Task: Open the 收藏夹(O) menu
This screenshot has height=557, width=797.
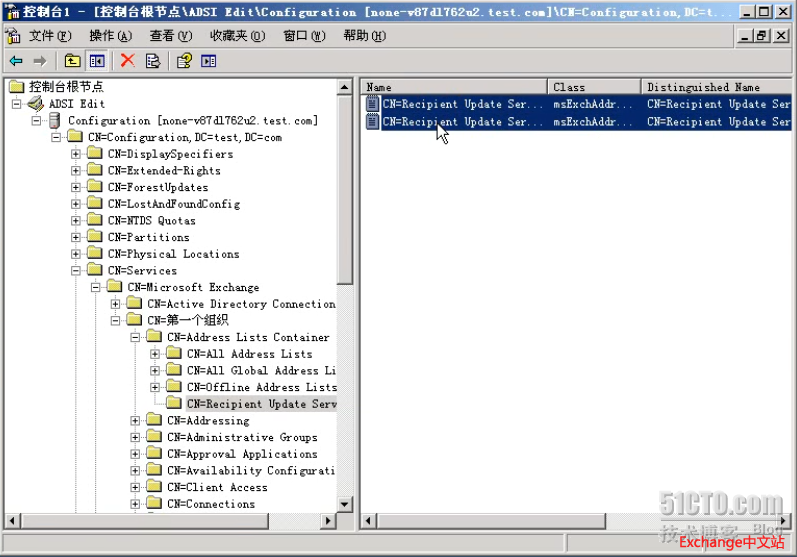Action: tap(237, 36)
